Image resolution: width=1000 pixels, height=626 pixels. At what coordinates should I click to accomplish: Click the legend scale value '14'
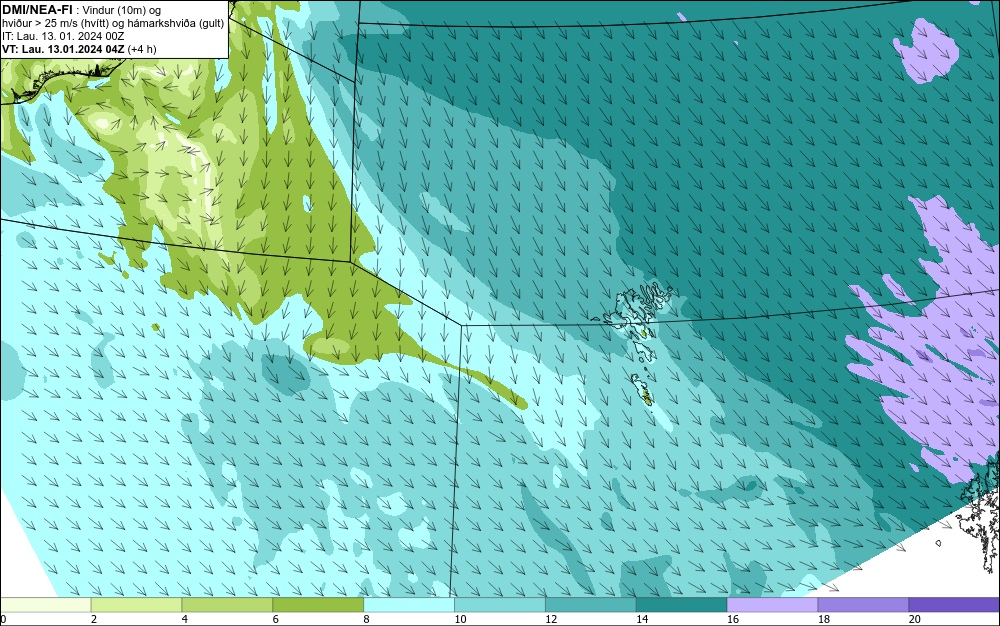[642, 619]
